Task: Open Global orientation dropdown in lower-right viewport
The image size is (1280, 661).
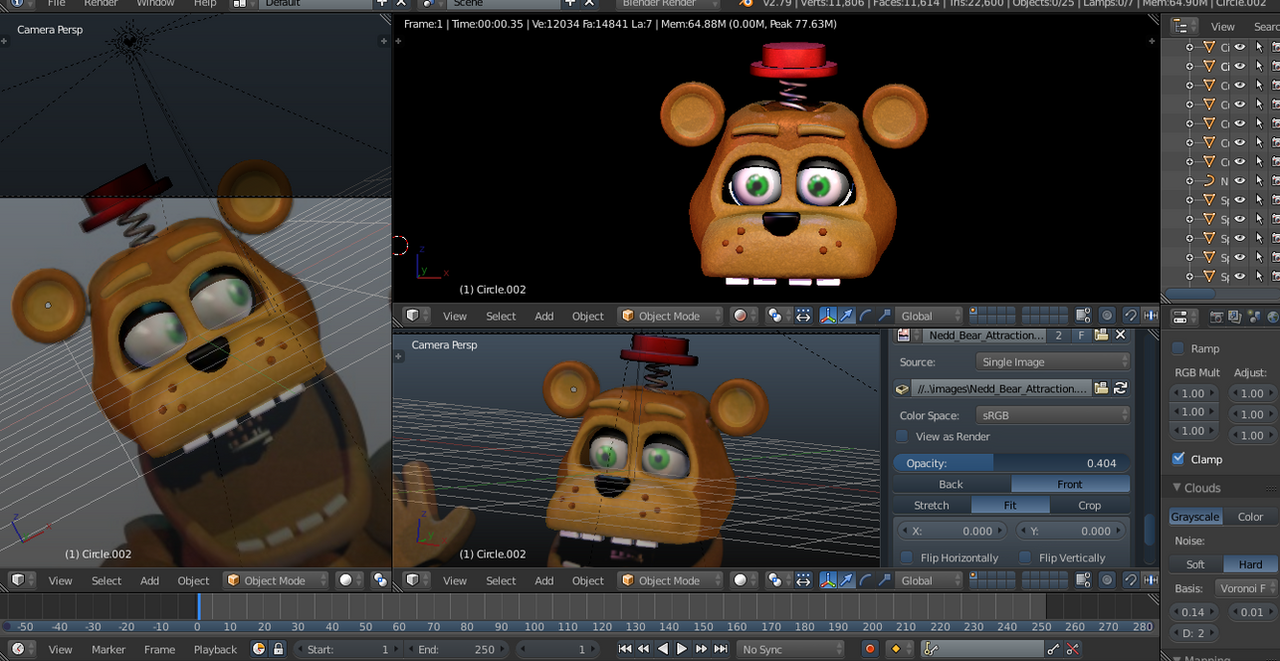Action: point(929,581)
